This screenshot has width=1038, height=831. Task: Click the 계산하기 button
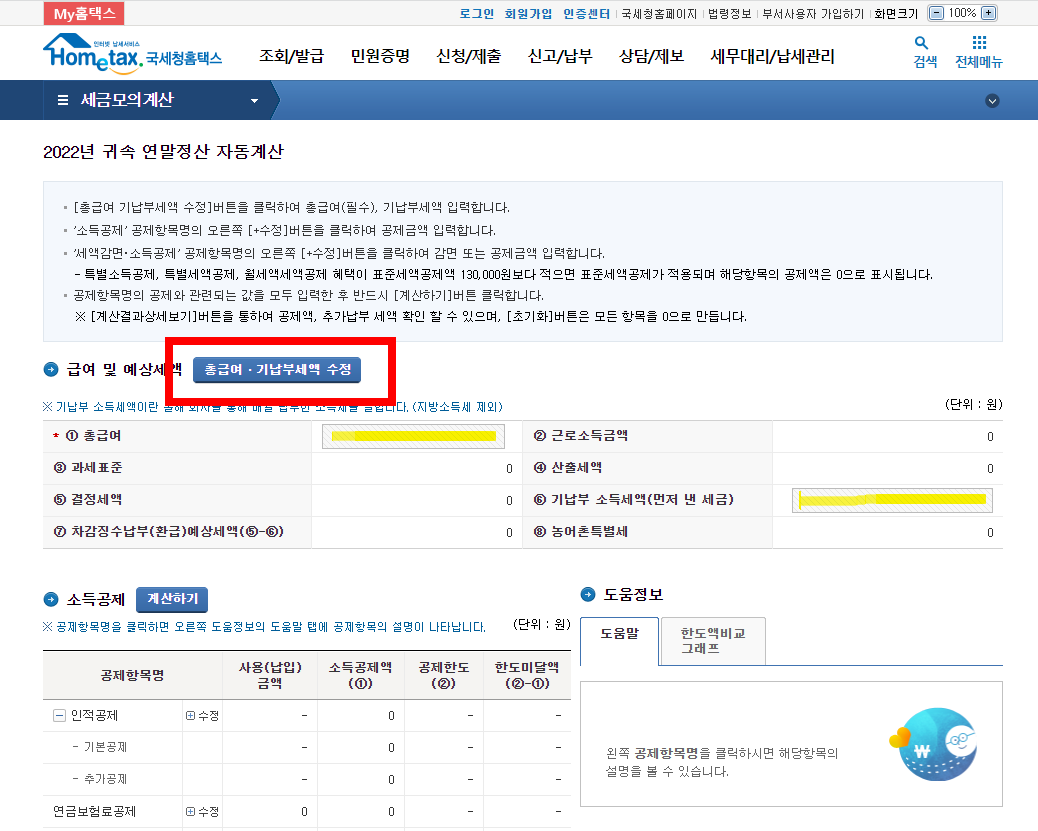pos(172,599)
